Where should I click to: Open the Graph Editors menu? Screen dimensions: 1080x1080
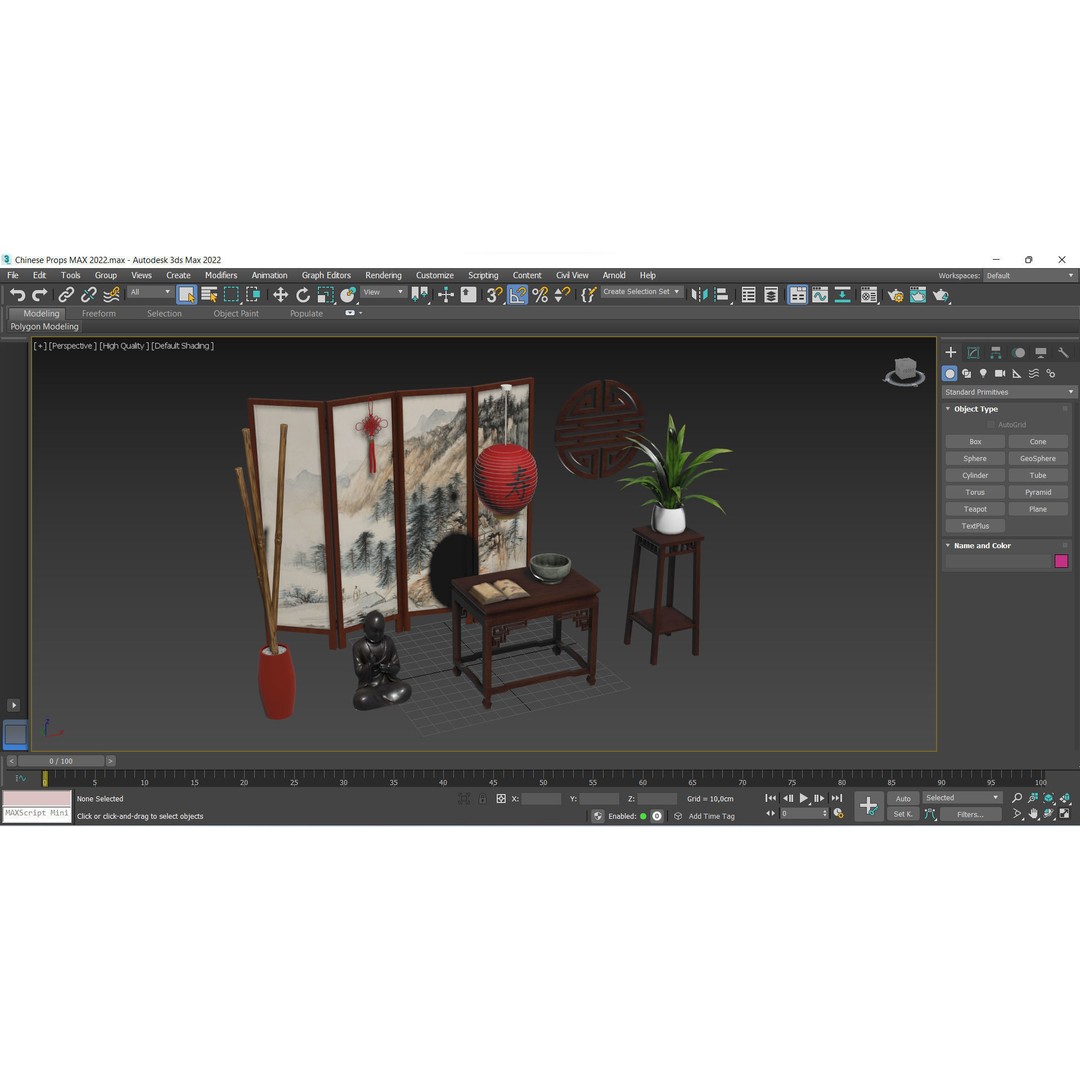coord(326,276)
